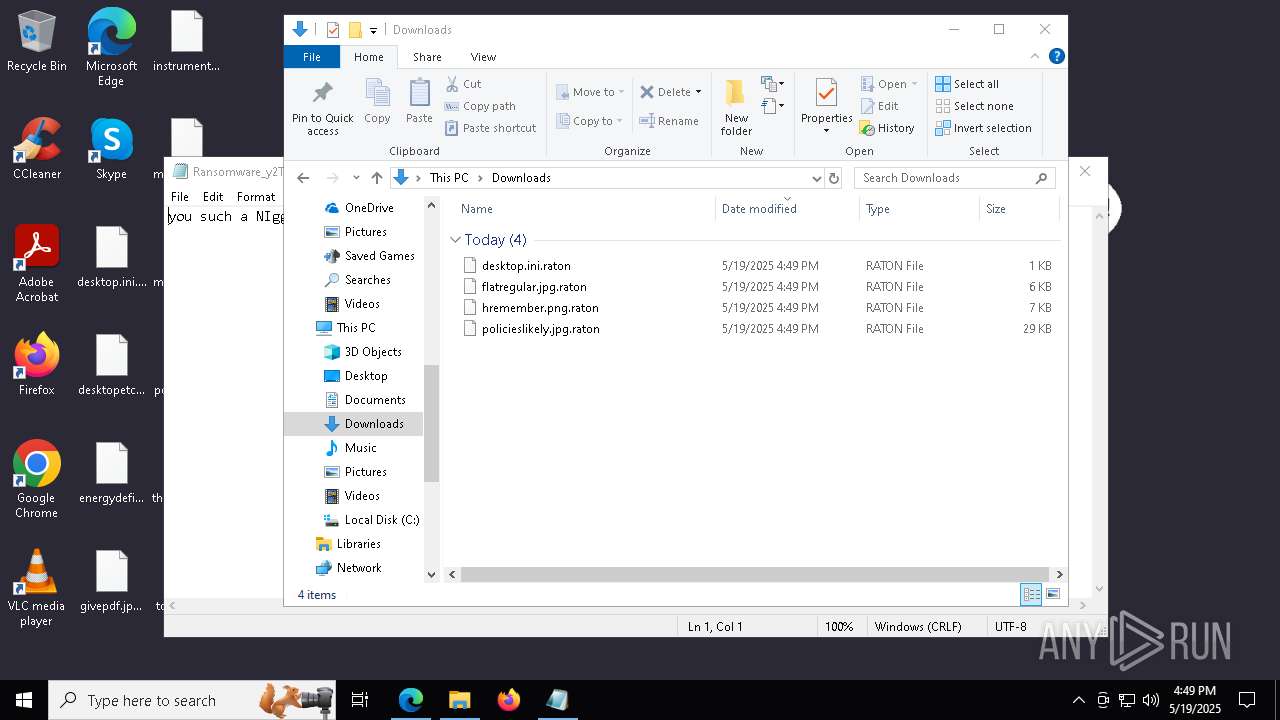Image resolution: width=1280 pixels, height=720 pixels.
Task: Open Explorer Help icon
Action: click(1056, 56)
